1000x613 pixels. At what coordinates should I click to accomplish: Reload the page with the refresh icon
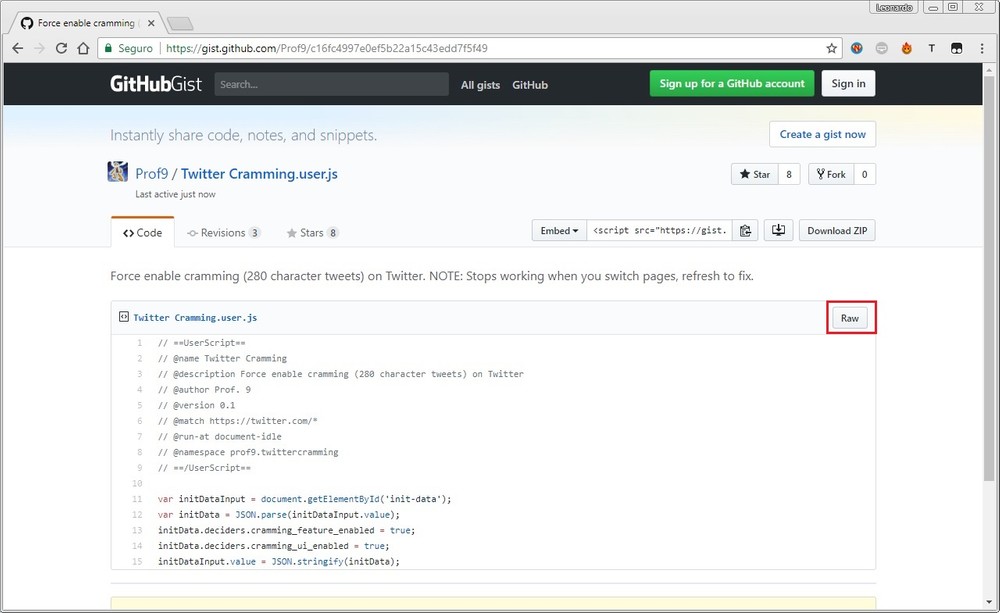(62, 48)
